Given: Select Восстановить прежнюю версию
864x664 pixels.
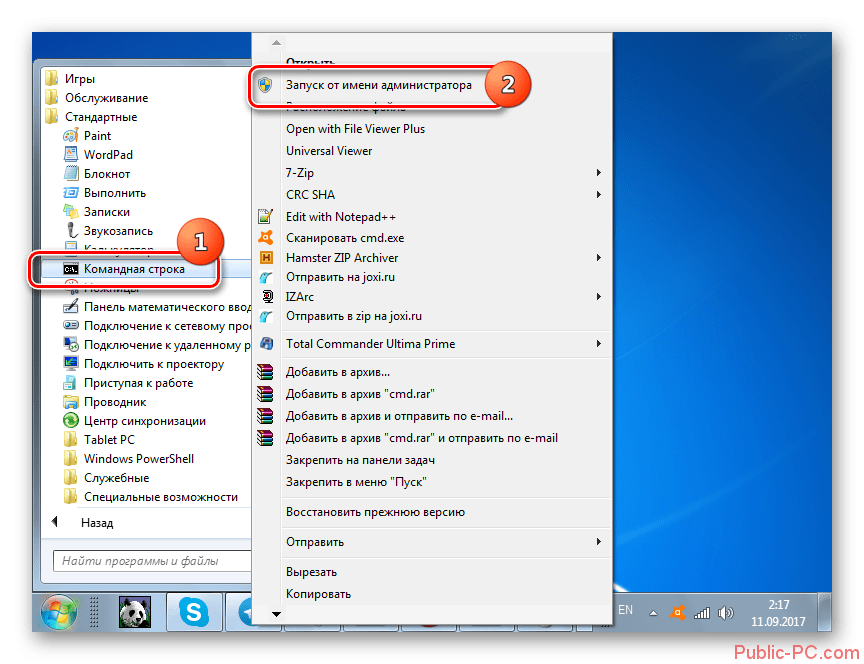Looking at the screenshot, I should [x=375, y=512].
